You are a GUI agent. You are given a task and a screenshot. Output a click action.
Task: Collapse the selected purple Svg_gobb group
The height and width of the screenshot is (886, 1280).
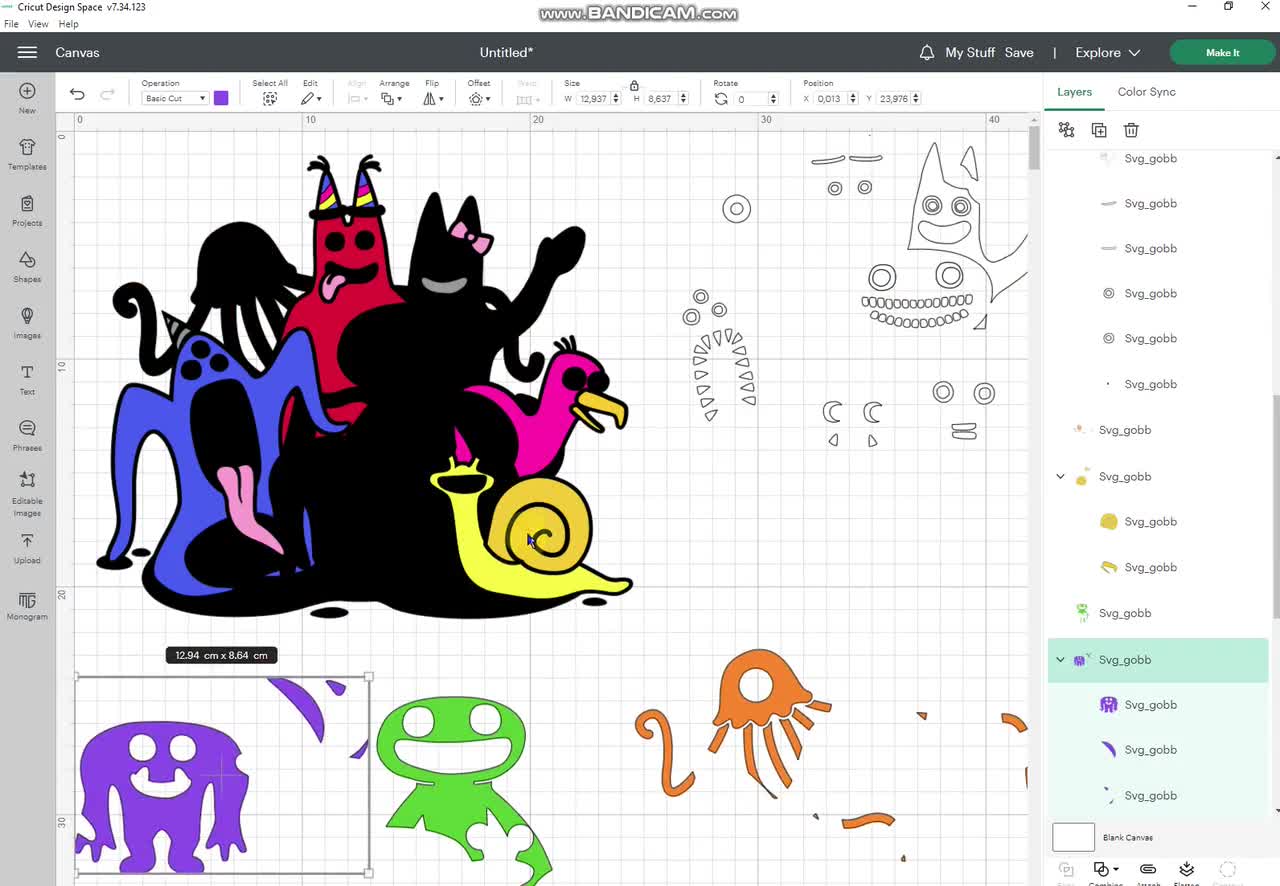click(x=1060, y=660)
